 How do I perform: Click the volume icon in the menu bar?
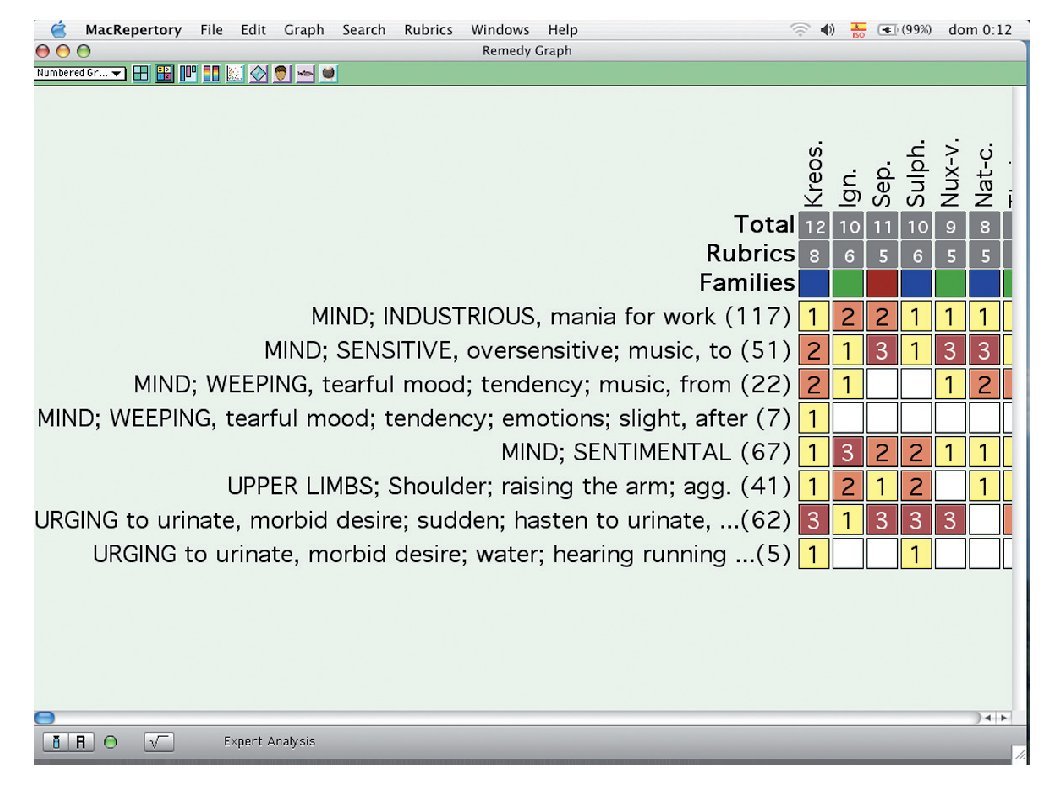coord(827,30)
